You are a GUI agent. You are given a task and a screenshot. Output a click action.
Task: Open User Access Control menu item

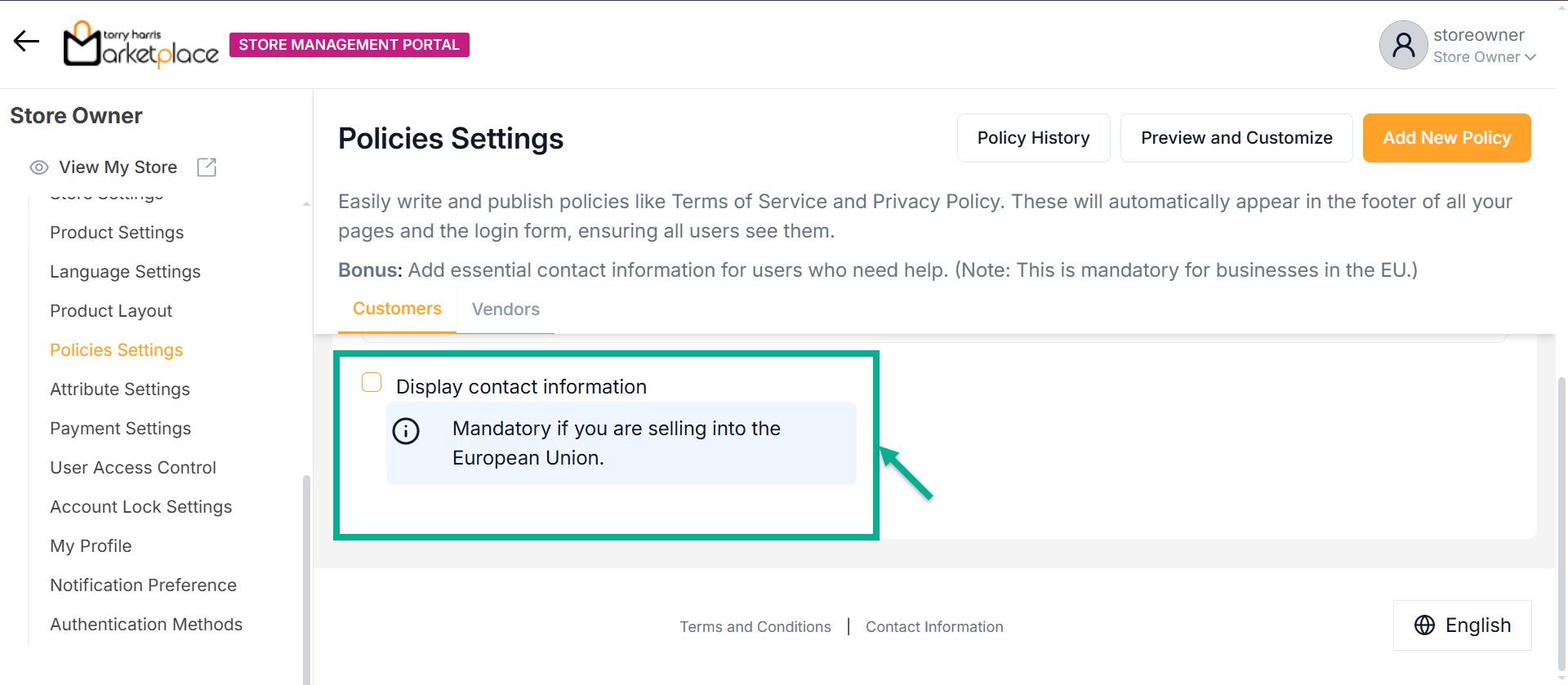133,468
